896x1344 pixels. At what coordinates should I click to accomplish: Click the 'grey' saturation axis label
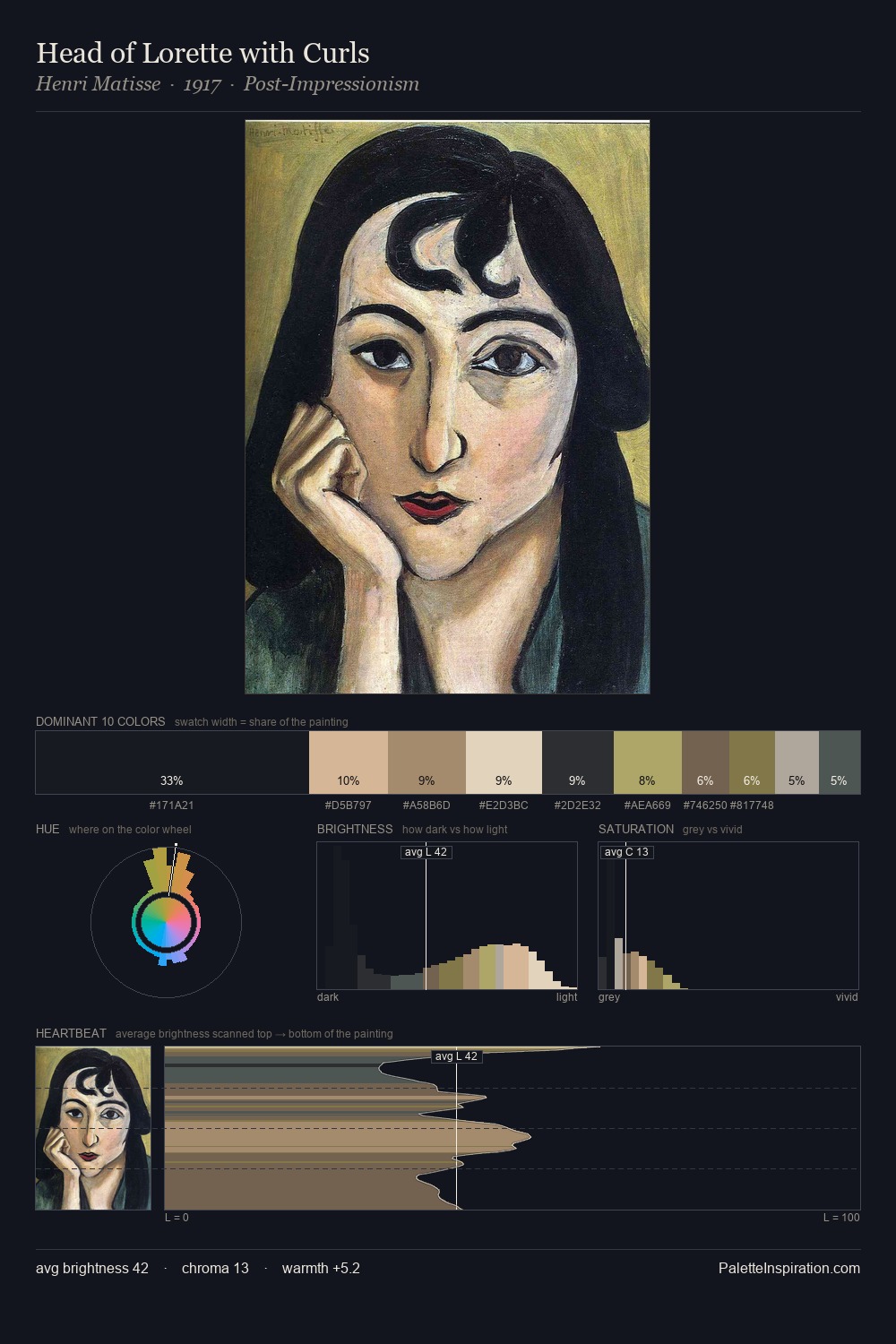tap(609, 996)
